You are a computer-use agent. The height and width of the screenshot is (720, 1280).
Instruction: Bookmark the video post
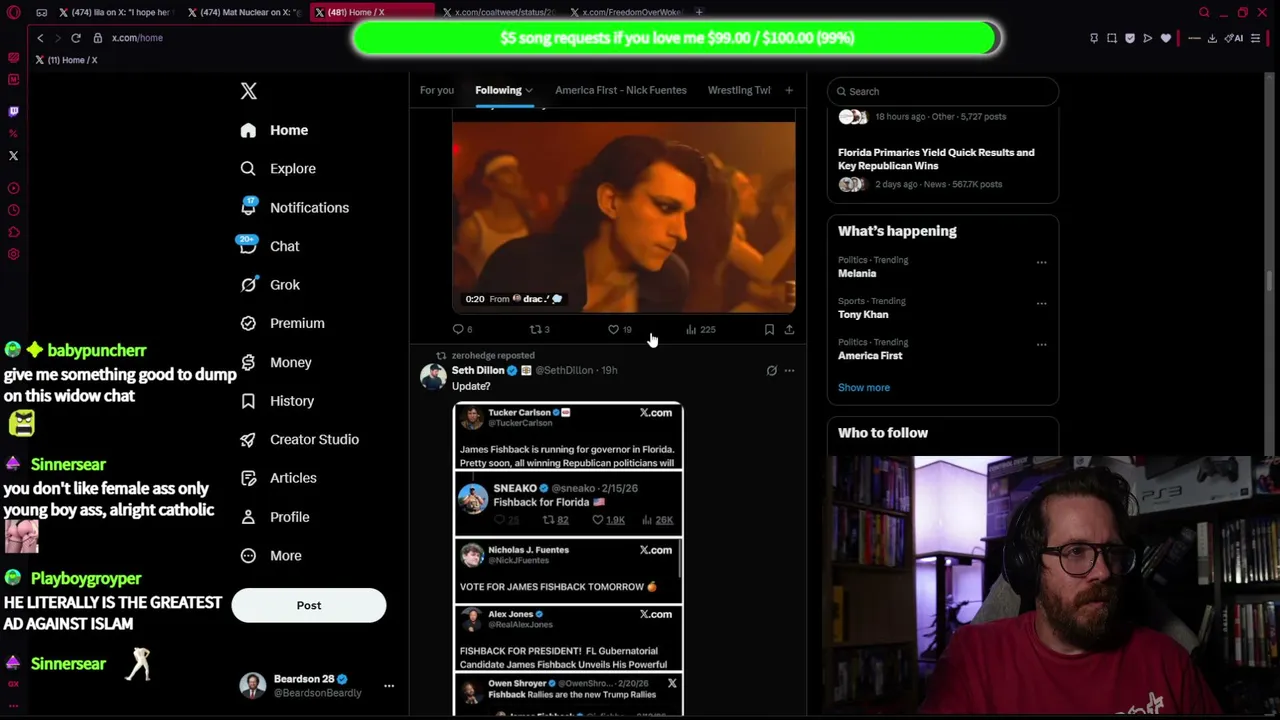[x=769, y=329]
